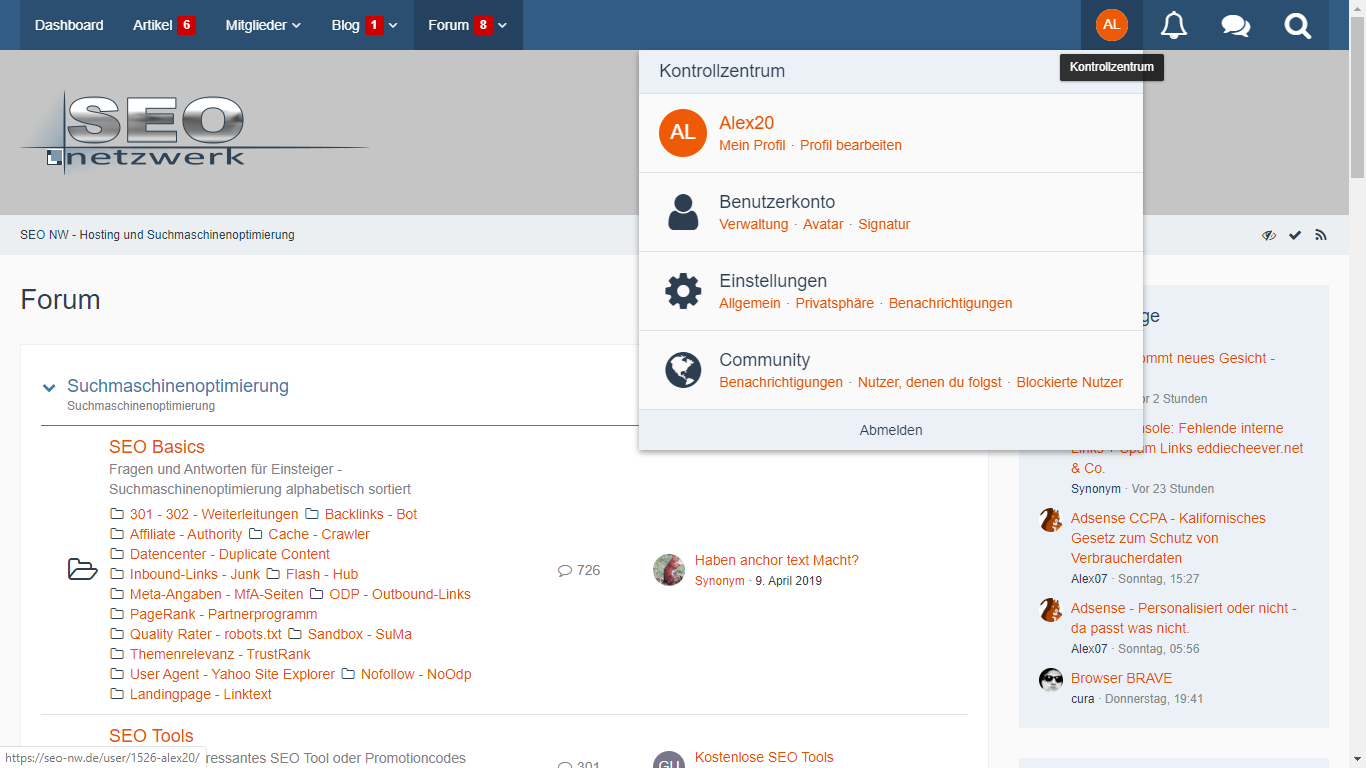The height and width of the screenshot is (768, 1366).
Task: Toggle the crossed-eye hidden forums icon
Action: pyautogui.click(x=1269, y=235)
